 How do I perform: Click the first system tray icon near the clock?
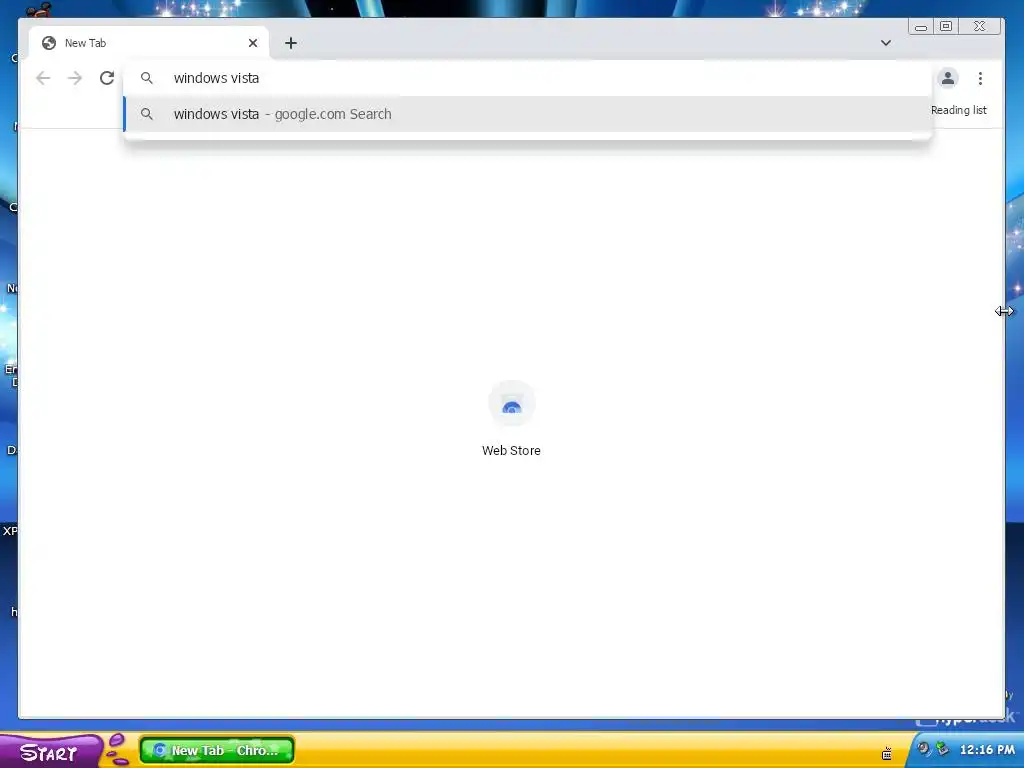coord(923,749)
